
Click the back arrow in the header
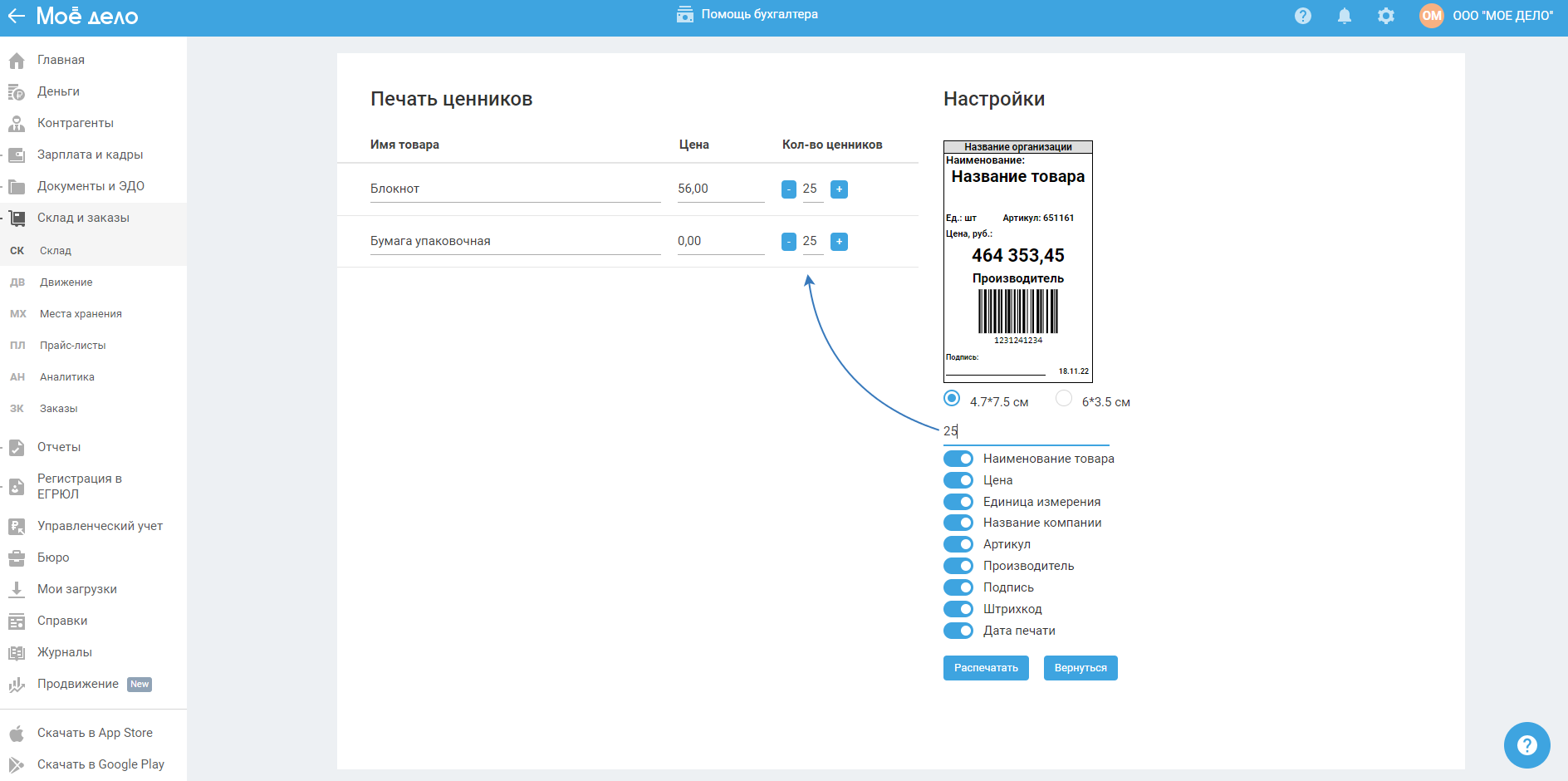(17, 16)
